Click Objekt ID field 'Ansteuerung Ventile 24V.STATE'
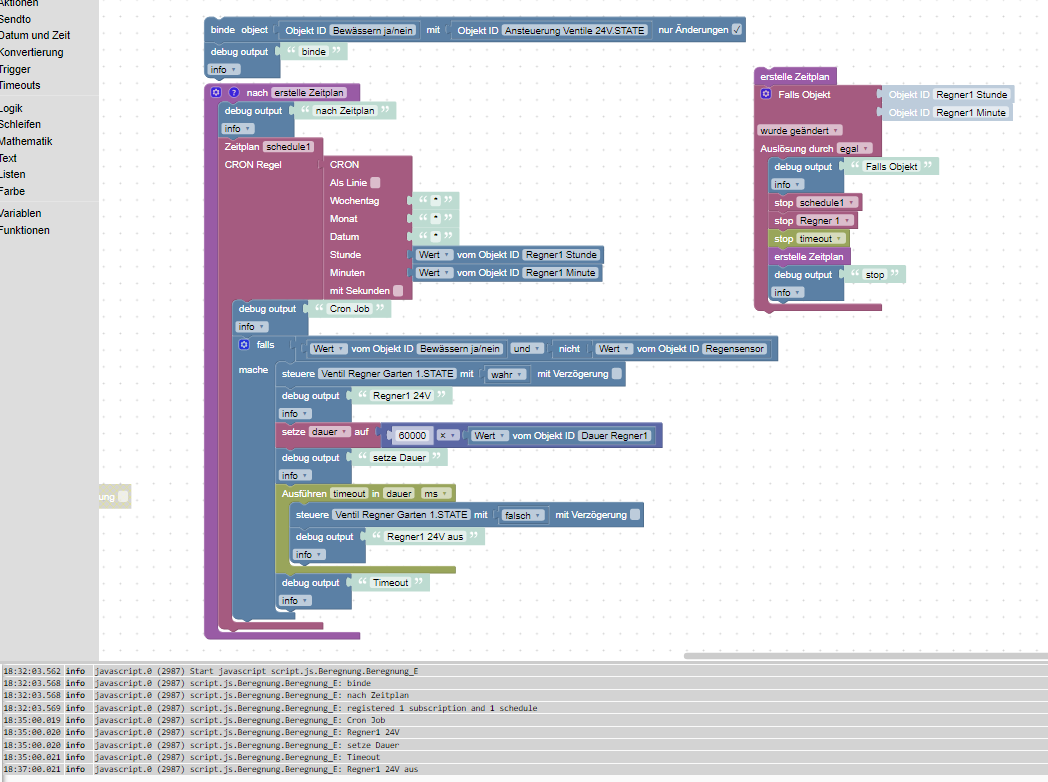This screenshot has height=782, width=1048. (x=574, y=30)
